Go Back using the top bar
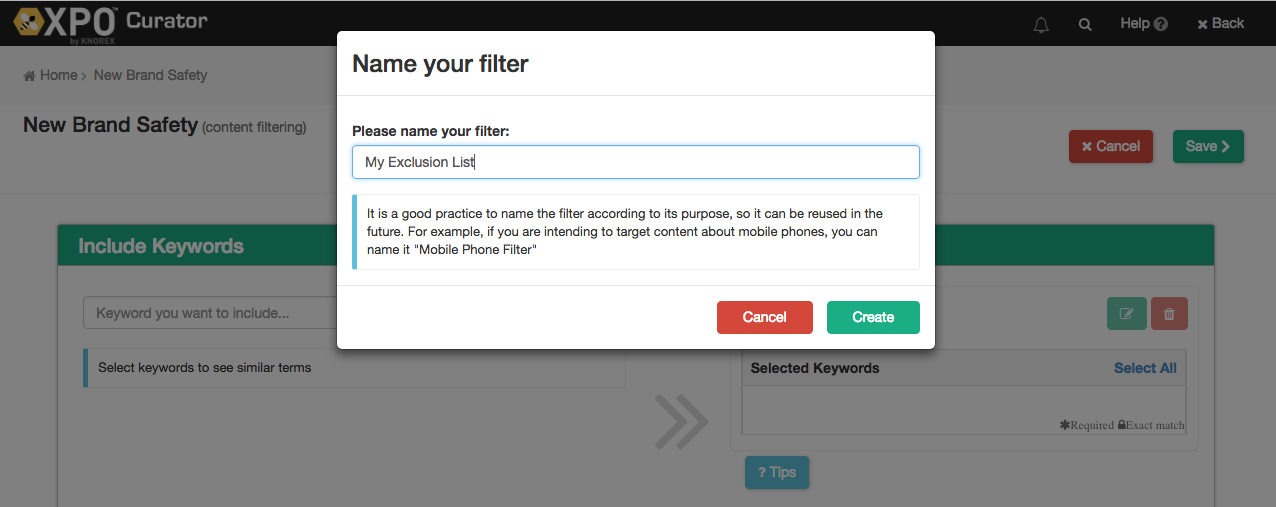1276x507 pixels. coord(1220,24)
